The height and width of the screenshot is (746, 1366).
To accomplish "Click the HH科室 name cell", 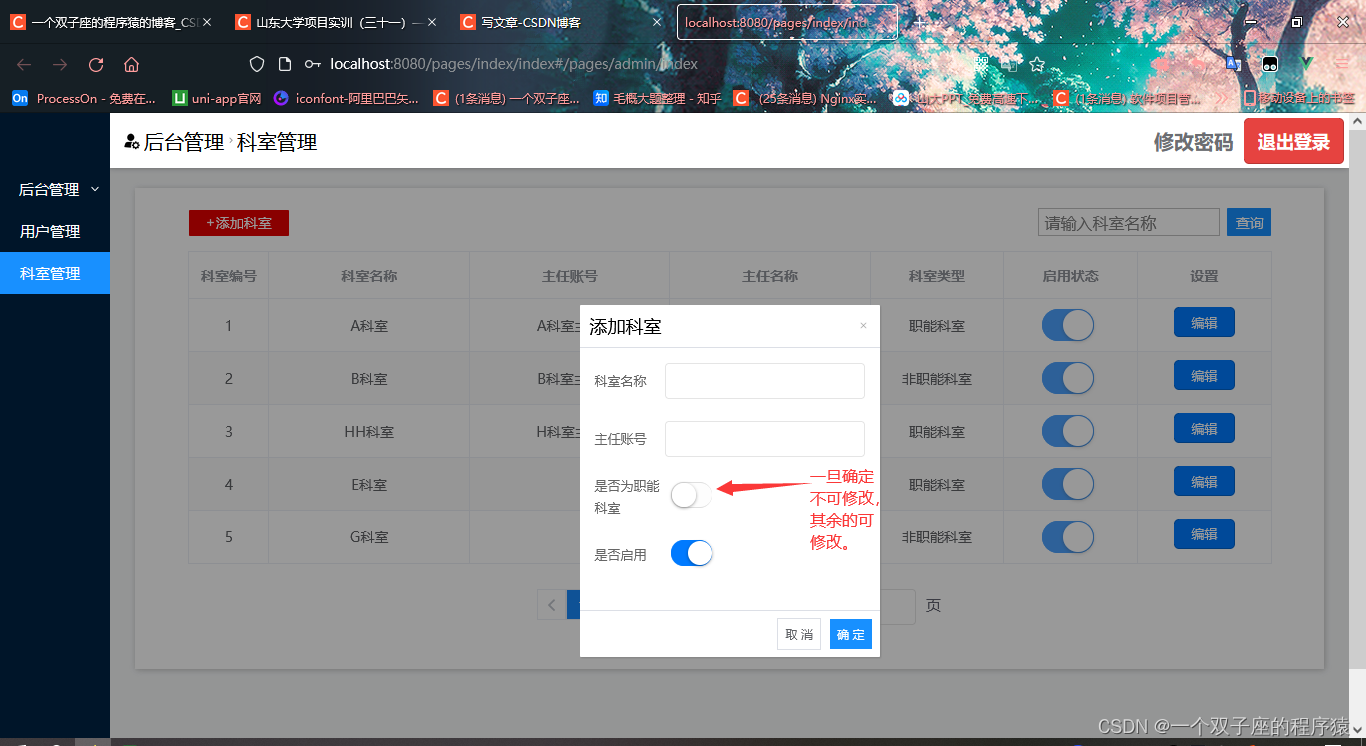I will (369, 432).
